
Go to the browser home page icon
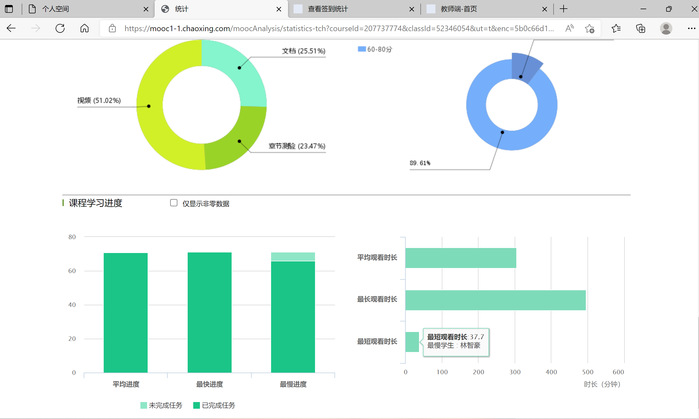coord(85,29)
